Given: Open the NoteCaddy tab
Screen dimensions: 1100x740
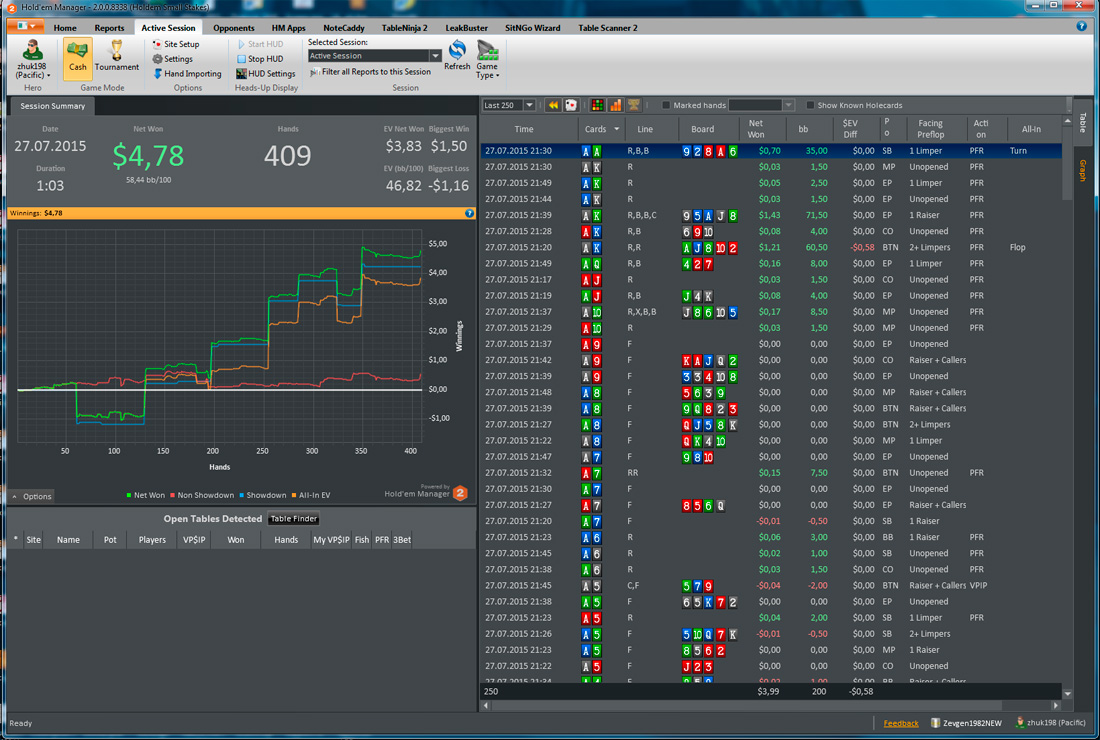Looking at the screenshot, I should pyautogui.click(x=344, y=28).
